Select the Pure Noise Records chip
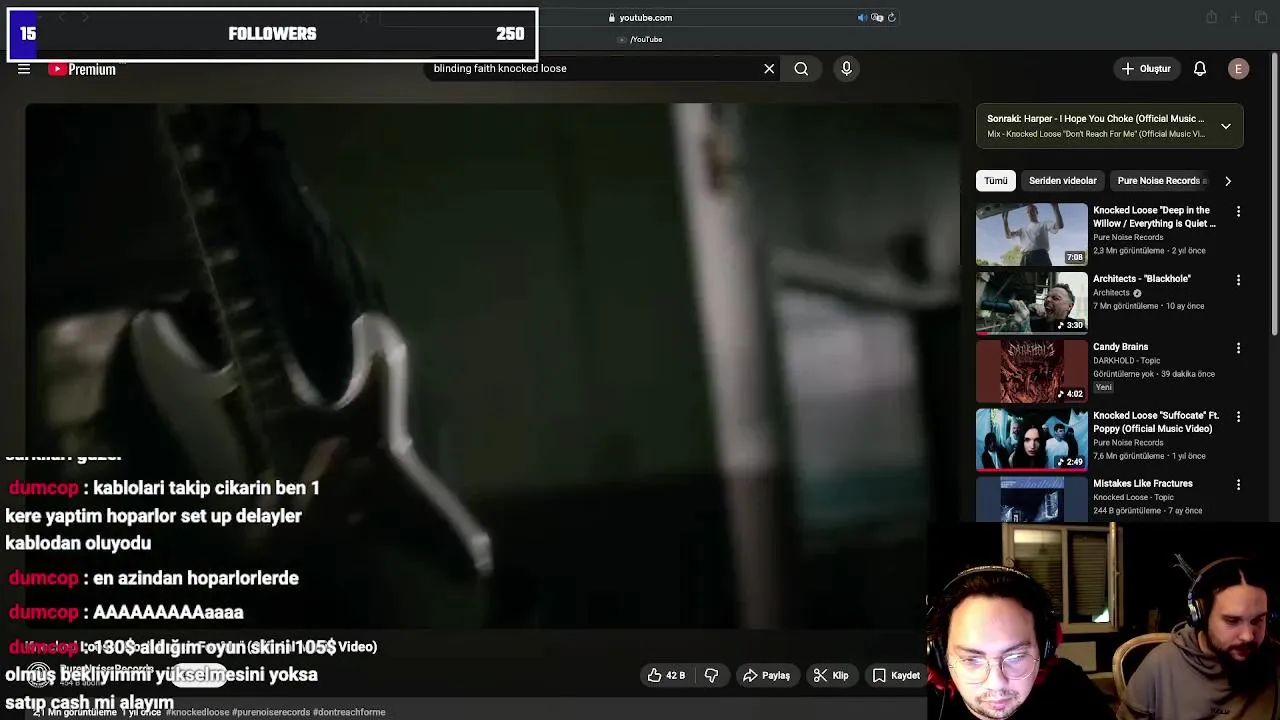 [1160, 181]
